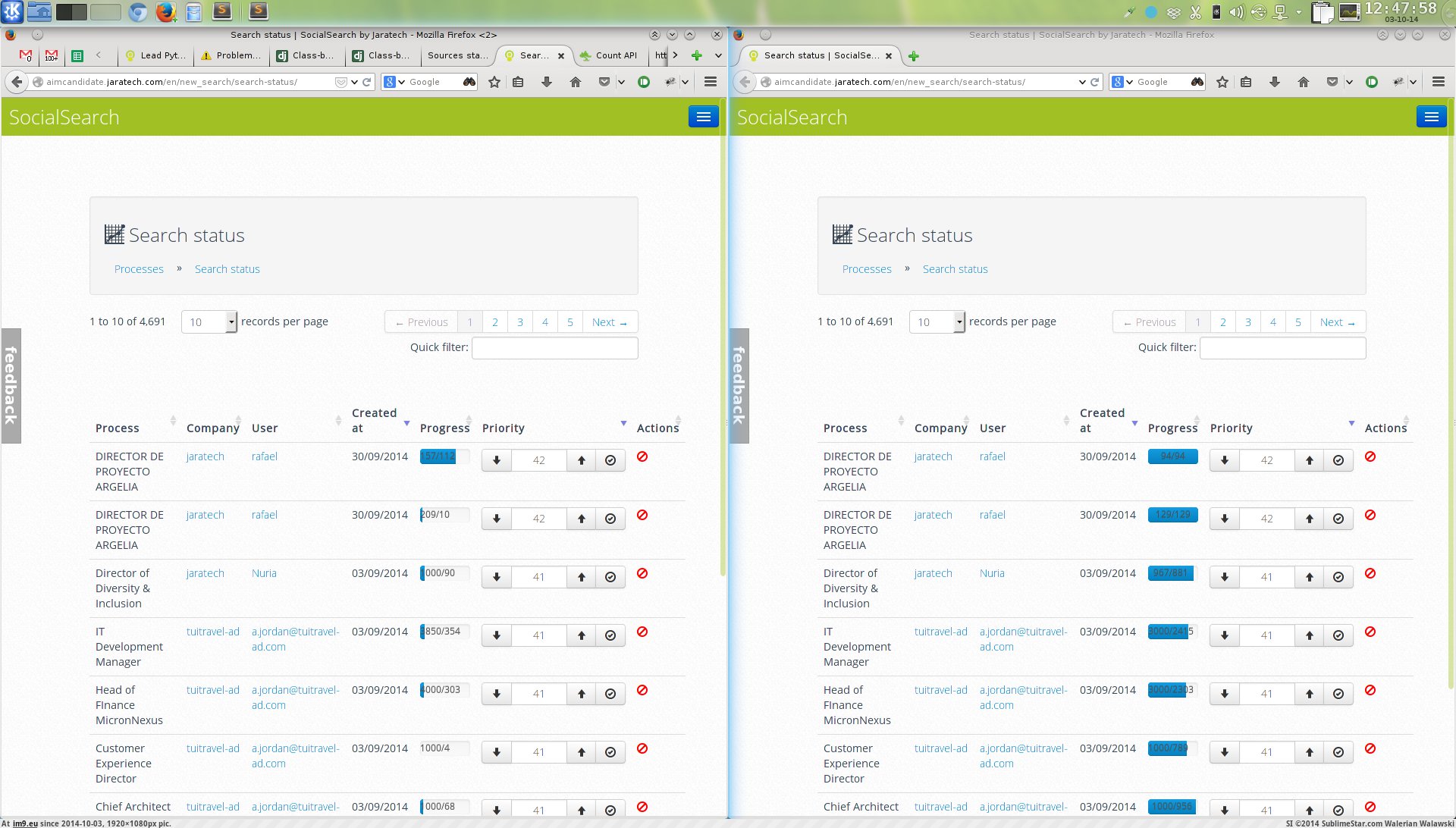Switch to the Problem... tab
Screen dimensions: 1456x828
coord(231,55)
